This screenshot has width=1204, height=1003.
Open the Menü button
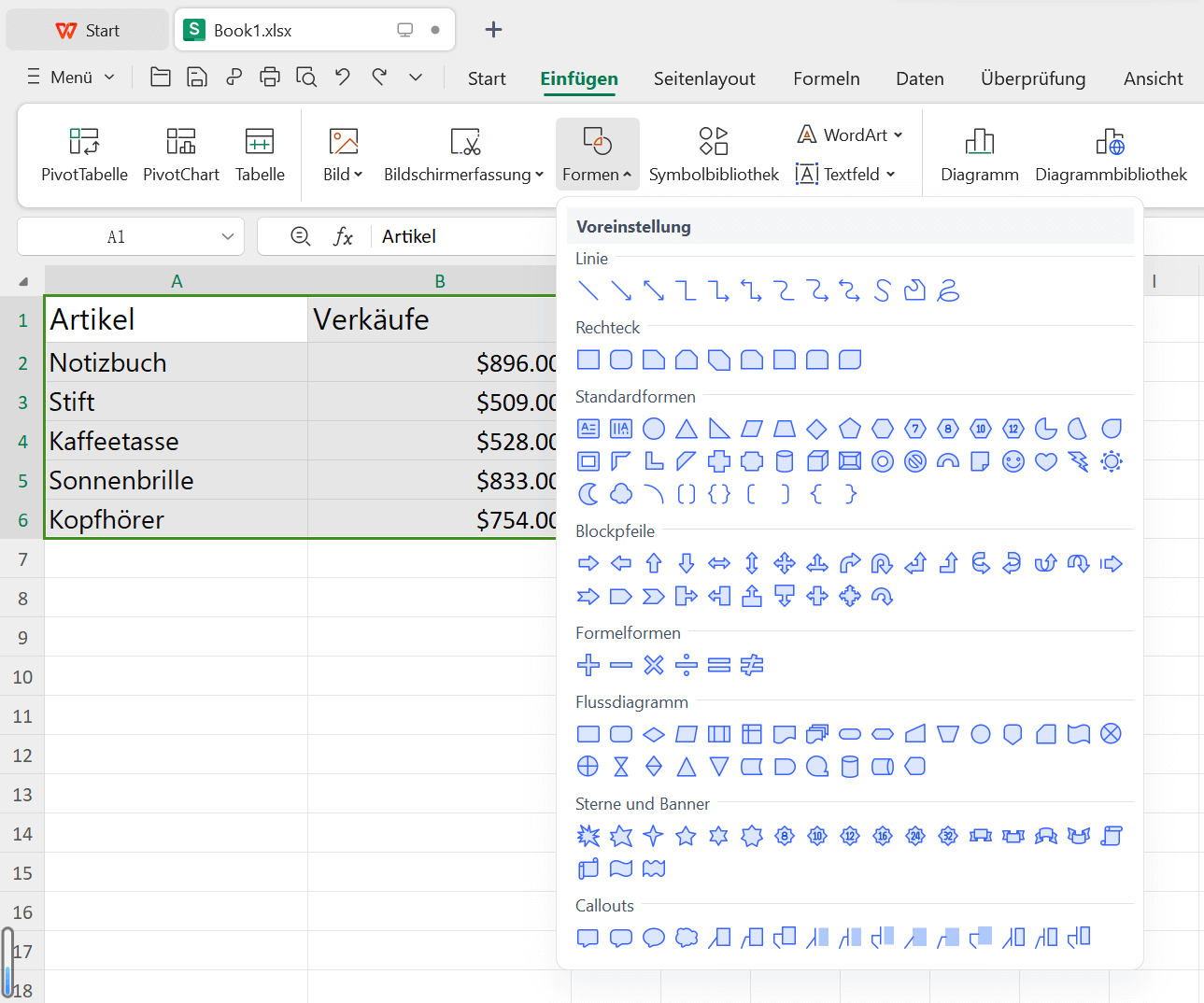[71, 78]
